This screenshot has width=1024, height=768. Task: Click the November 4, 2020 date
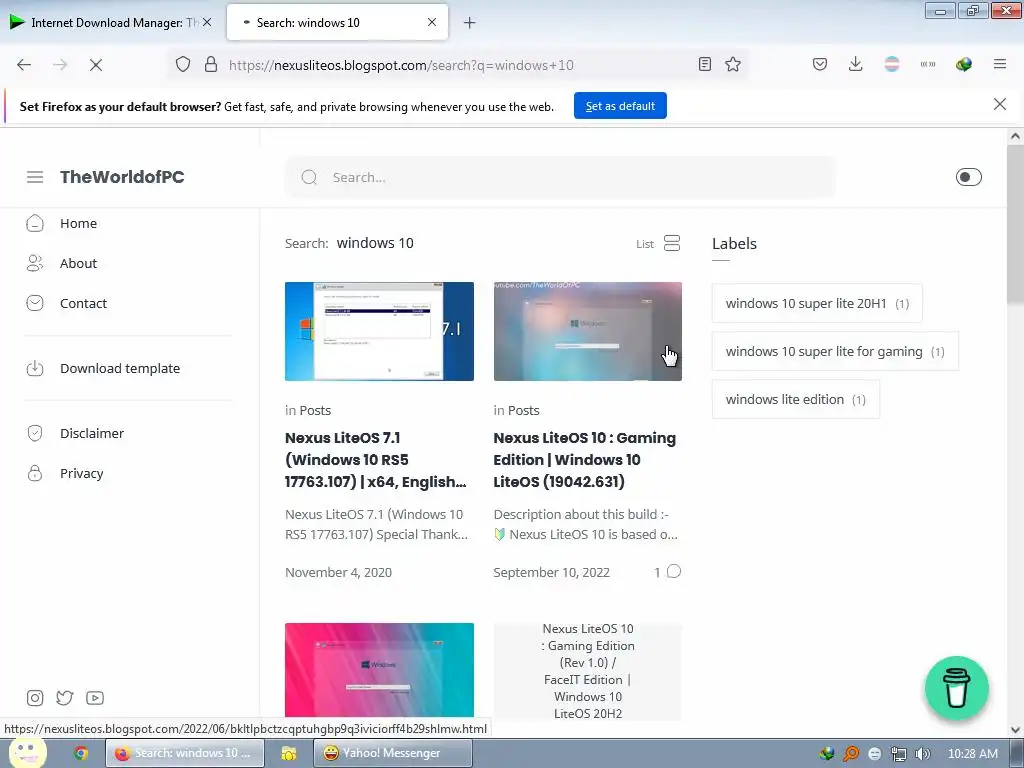(338, 573)
